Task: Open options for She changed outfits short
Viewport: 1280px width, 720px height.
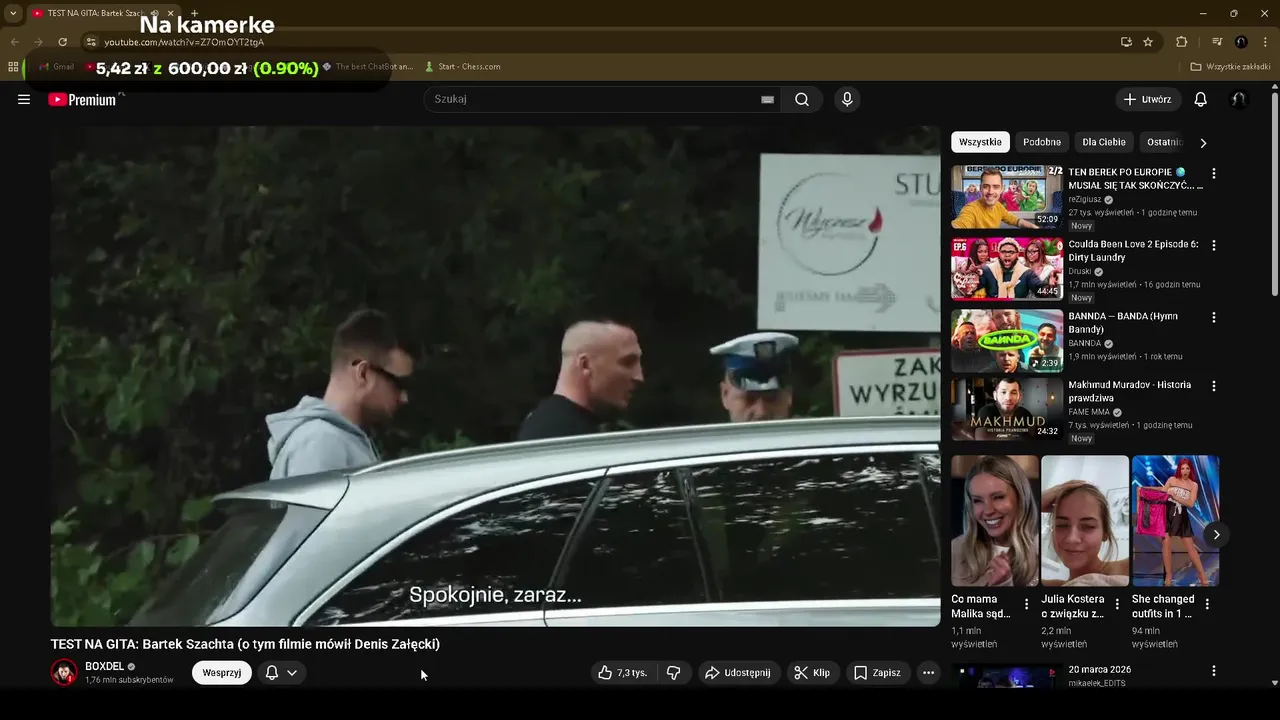Action: (x=1207, y=604)
